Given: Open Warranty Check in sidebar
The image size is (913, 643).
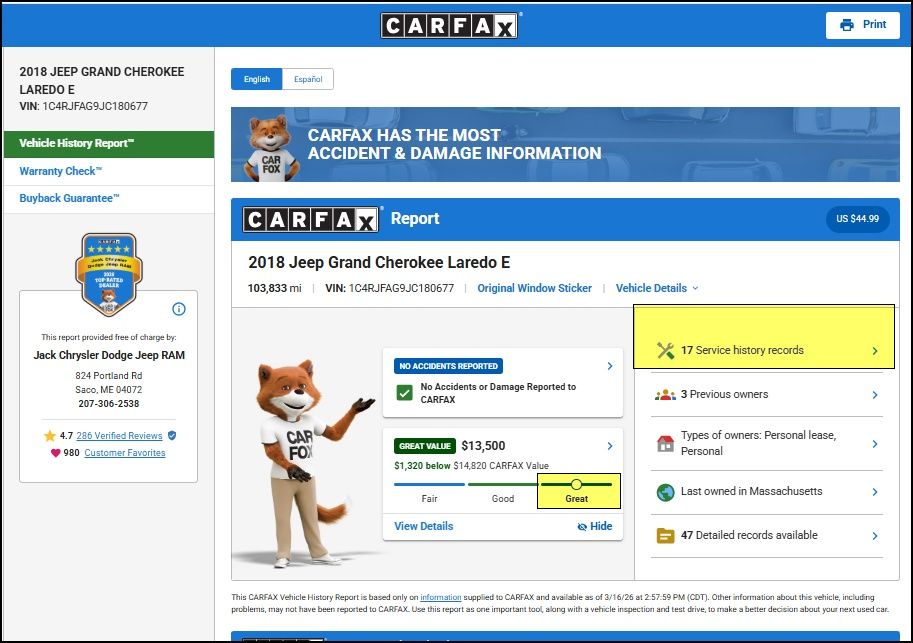Looking at the screenshot, I should (x=60, y=171).
